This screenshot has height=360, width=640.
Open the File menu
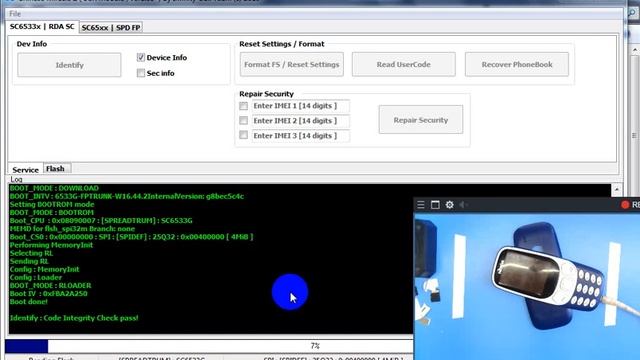15,13
